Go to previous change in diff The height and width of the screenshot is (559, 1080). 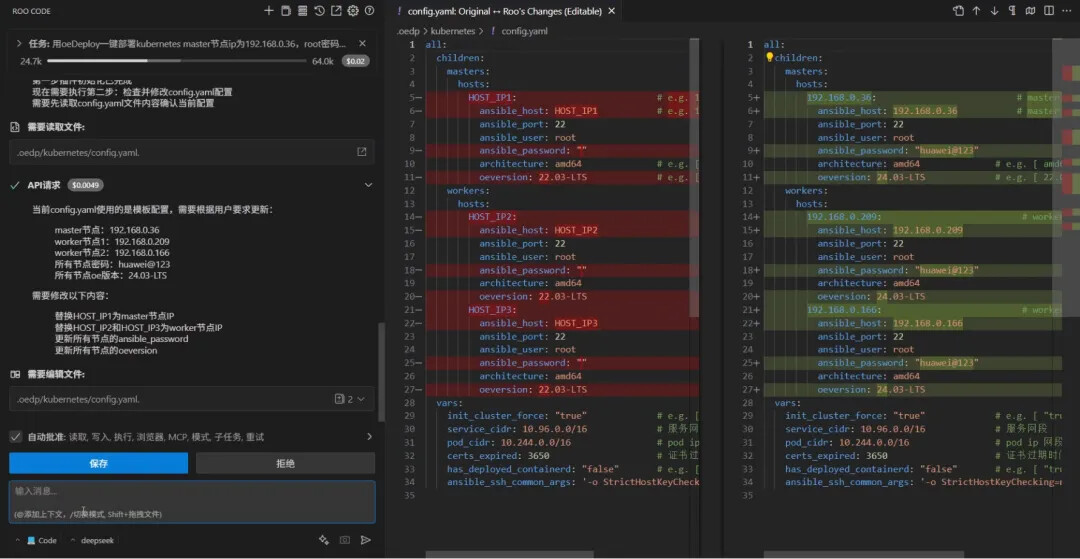coord(976,11)
